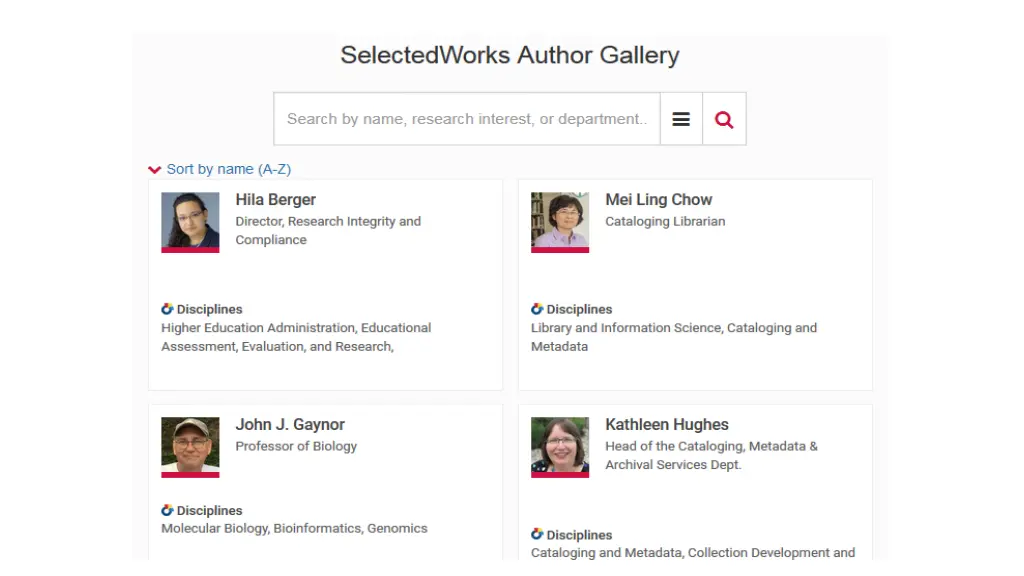
Task: Click the Cataloging Librarian title text
Action: pyautogui.click(x=665, y=221)
